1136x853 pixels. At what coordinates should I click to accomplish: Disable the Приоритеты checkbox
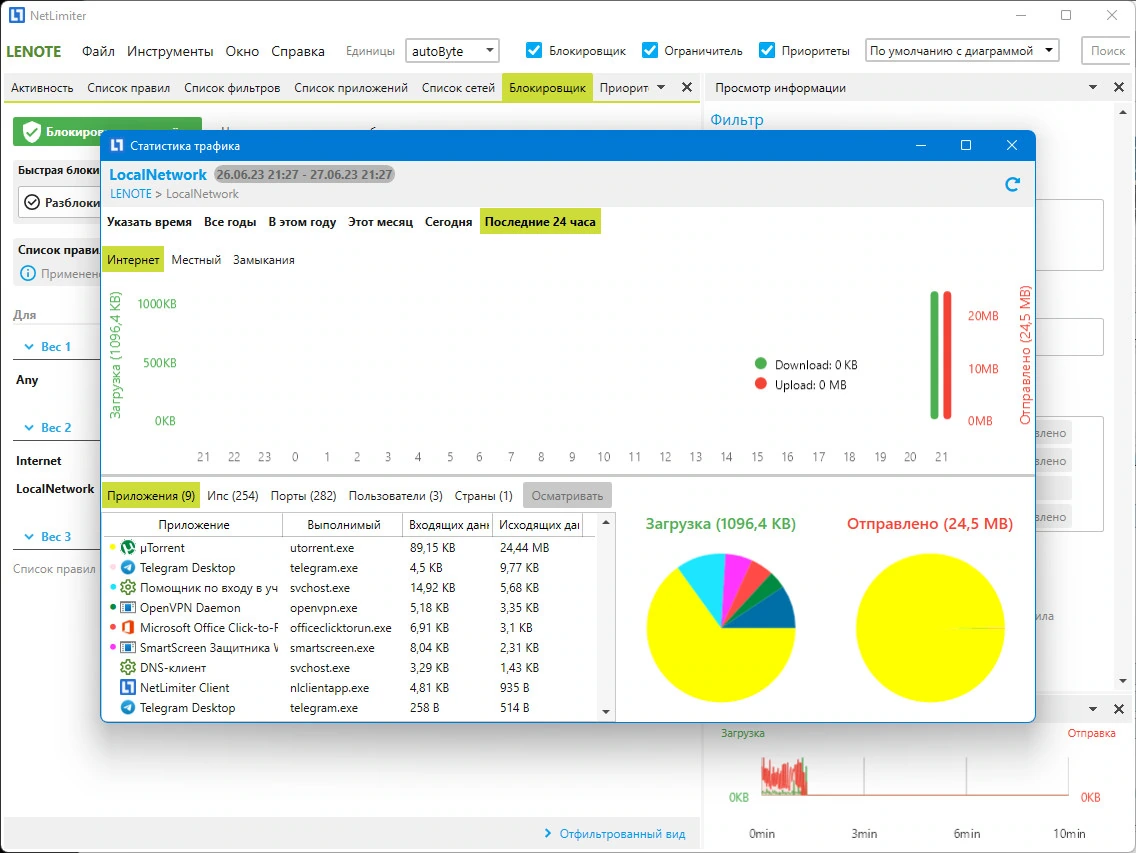pyautogui.click(x=767, y=50)
